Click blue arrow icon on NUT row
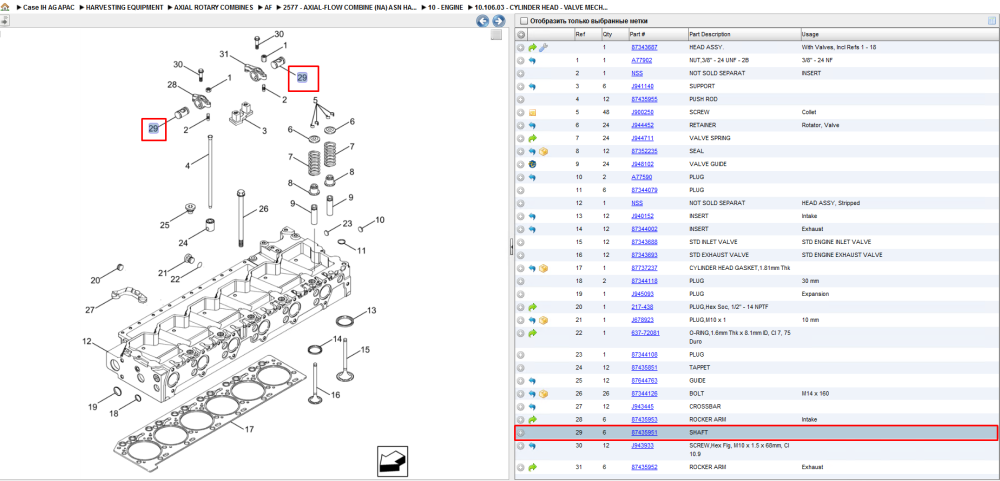The width and height of the screenshot is (1000, 481). point(532,61)
